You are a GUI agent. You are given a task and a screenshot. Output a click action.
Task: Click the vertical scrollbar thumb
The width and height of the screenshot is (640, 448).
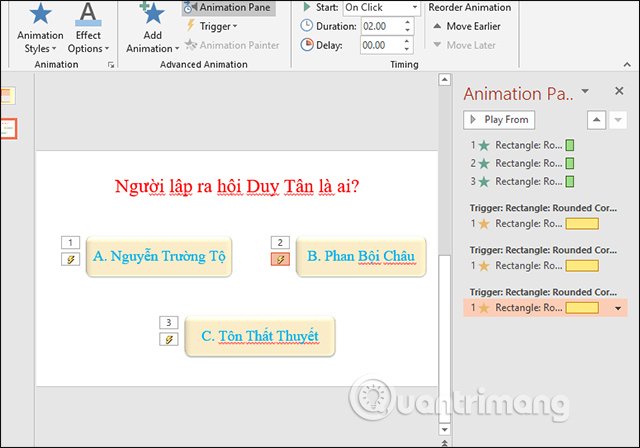pos(444,339)
